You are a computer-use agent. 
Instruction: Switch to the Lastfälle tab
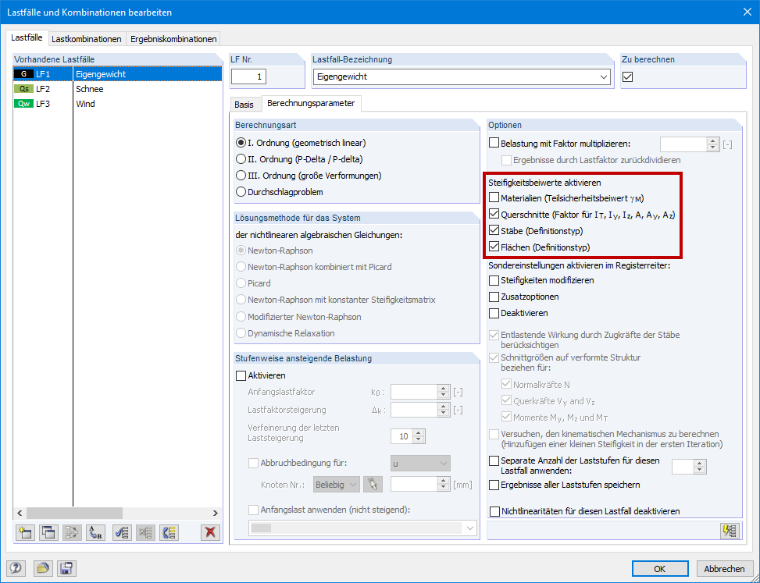click(x=27, y=38)
